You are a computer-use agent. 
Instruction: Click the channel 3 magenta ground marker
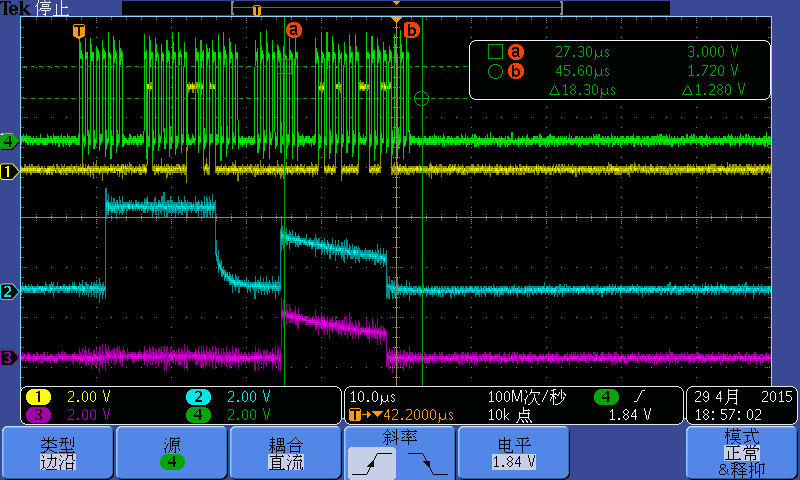(x=9, y=358)
